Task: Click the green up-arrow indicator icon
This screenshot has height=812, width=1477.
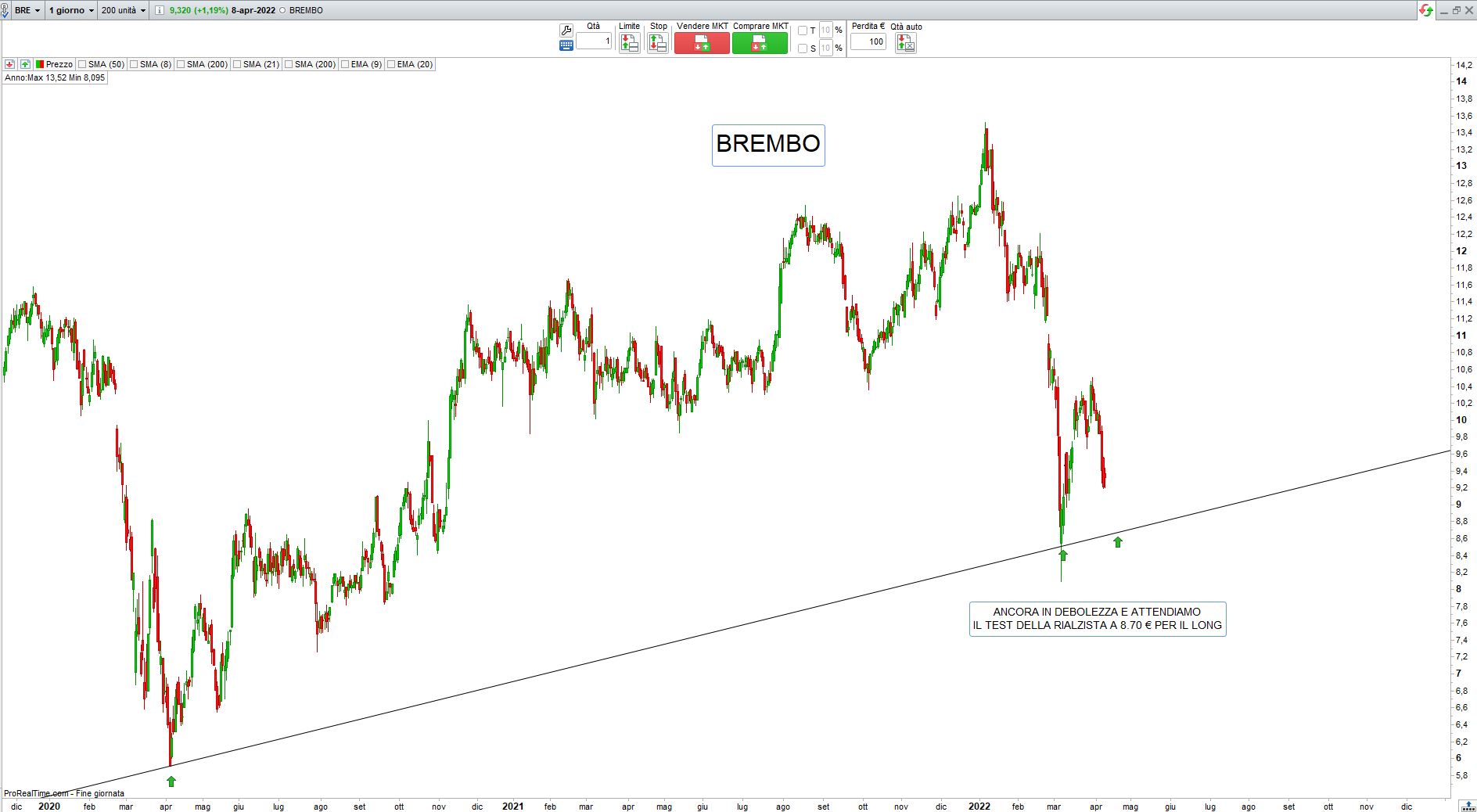Action: tap(25, 64)
